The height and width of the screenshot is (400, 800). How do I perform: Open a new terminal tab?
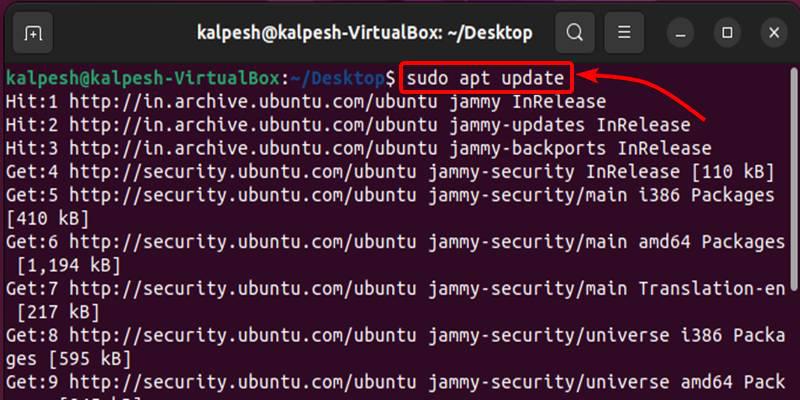point(33,33)
